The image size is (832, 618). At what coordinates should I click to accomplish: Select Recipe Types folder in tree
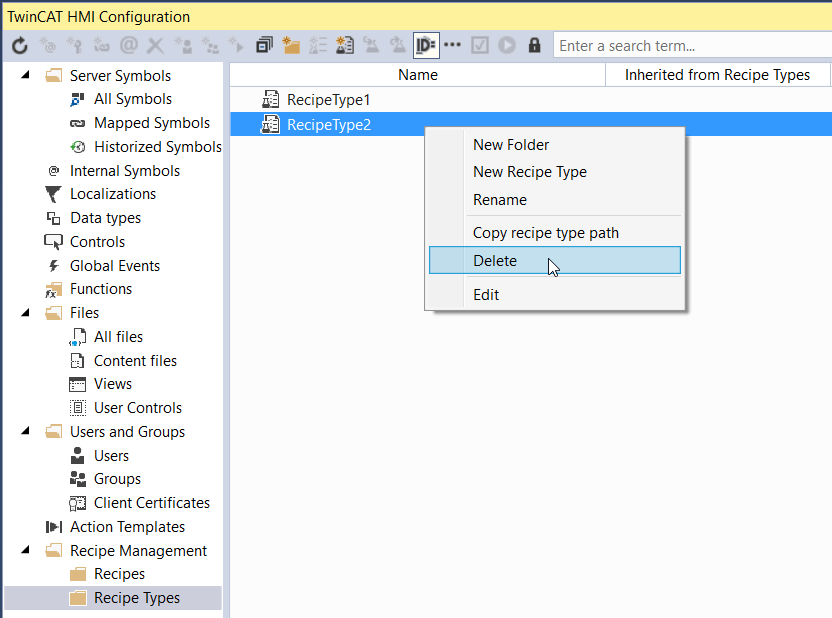coord(137,598)
